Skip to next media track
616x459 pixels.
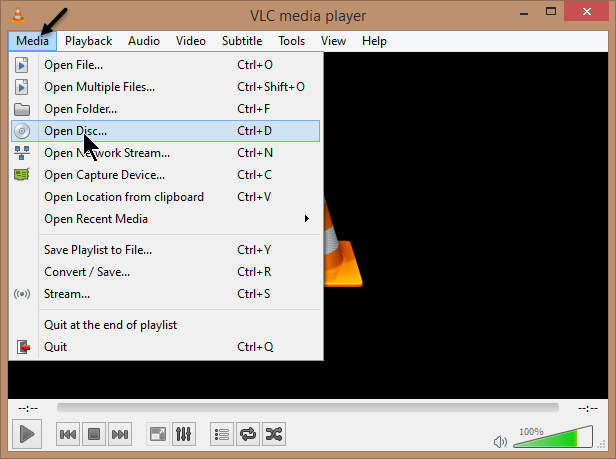119,434
